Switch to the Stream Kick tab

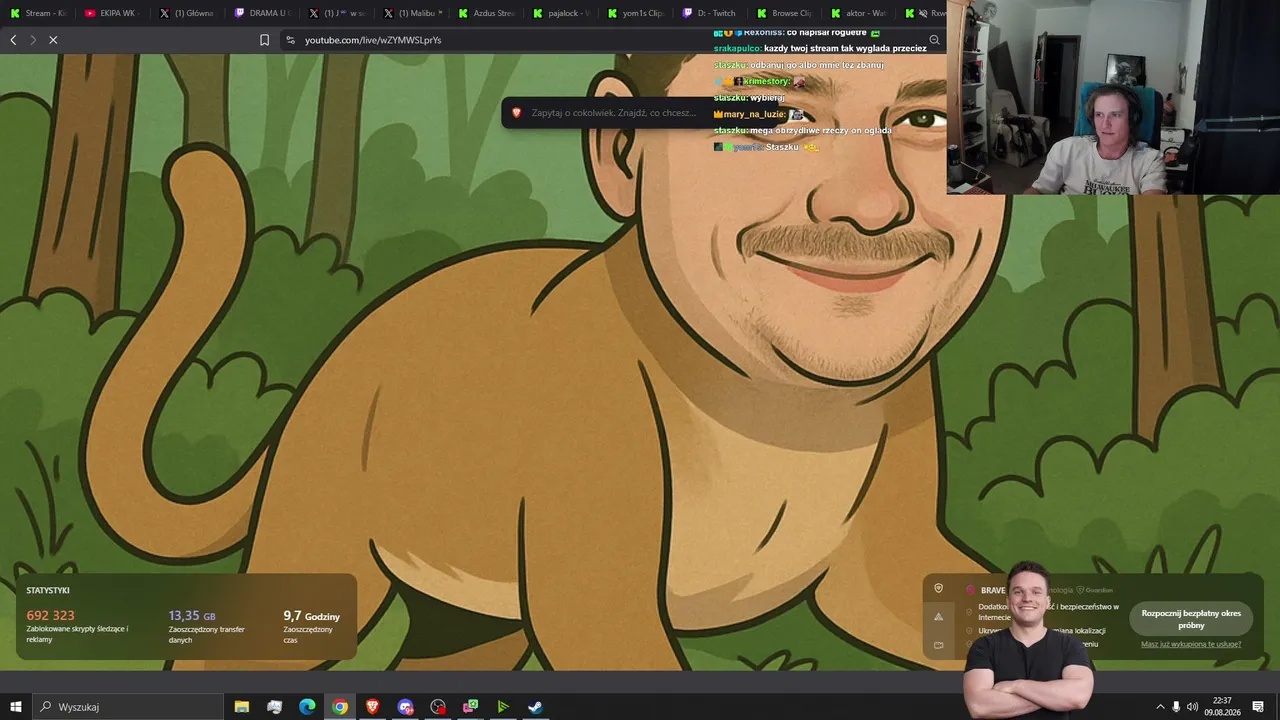click(x=37, y=13)
